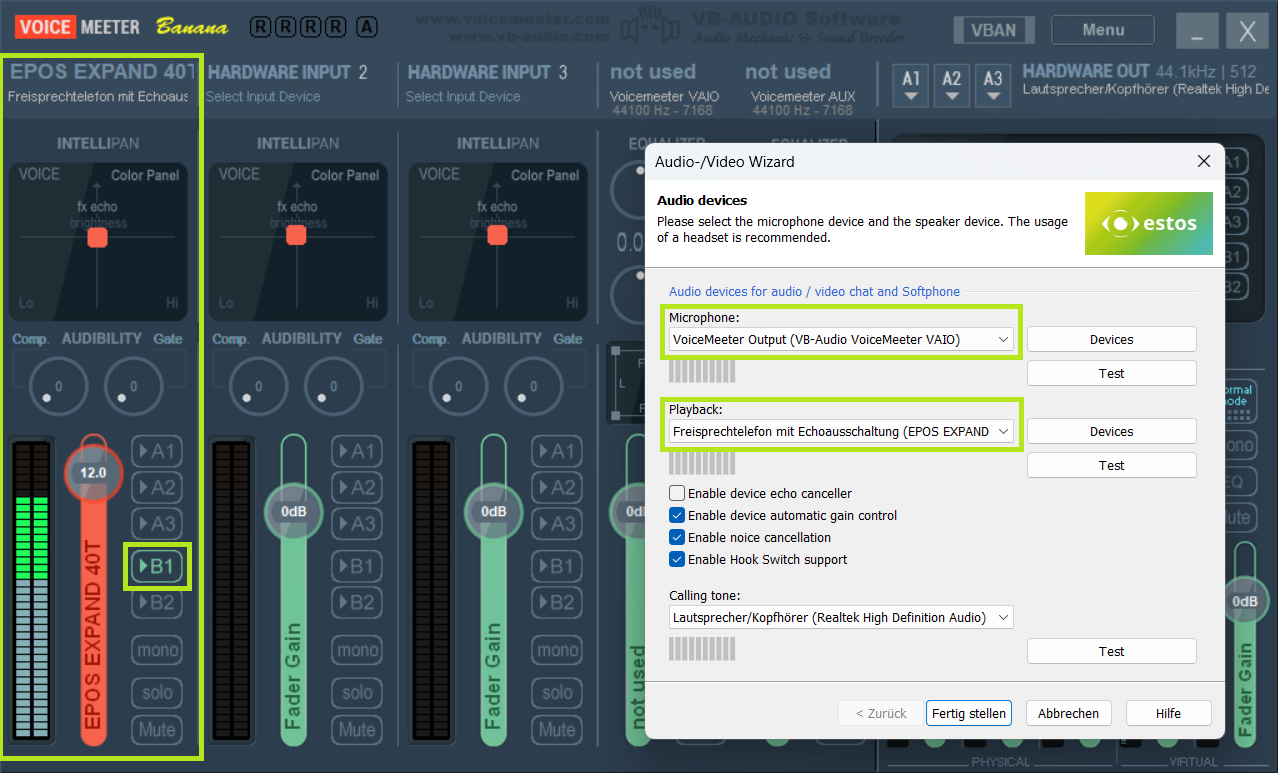The image size is (1278, 773).
Task: Click the cassette recorder A icon in header
Action: [x=366, y=27]
